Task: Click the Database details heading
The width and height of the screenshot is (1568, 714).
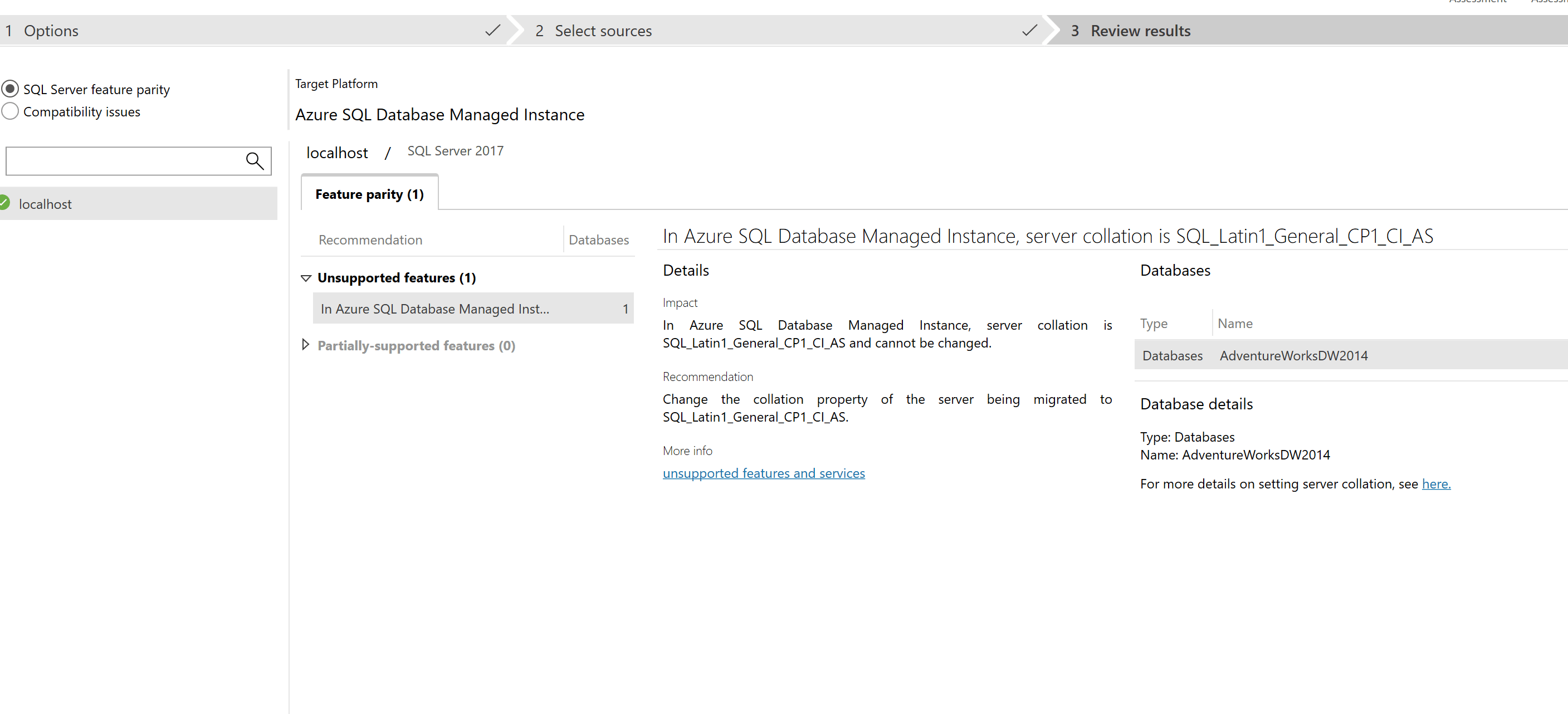Action: point(1196,404)
